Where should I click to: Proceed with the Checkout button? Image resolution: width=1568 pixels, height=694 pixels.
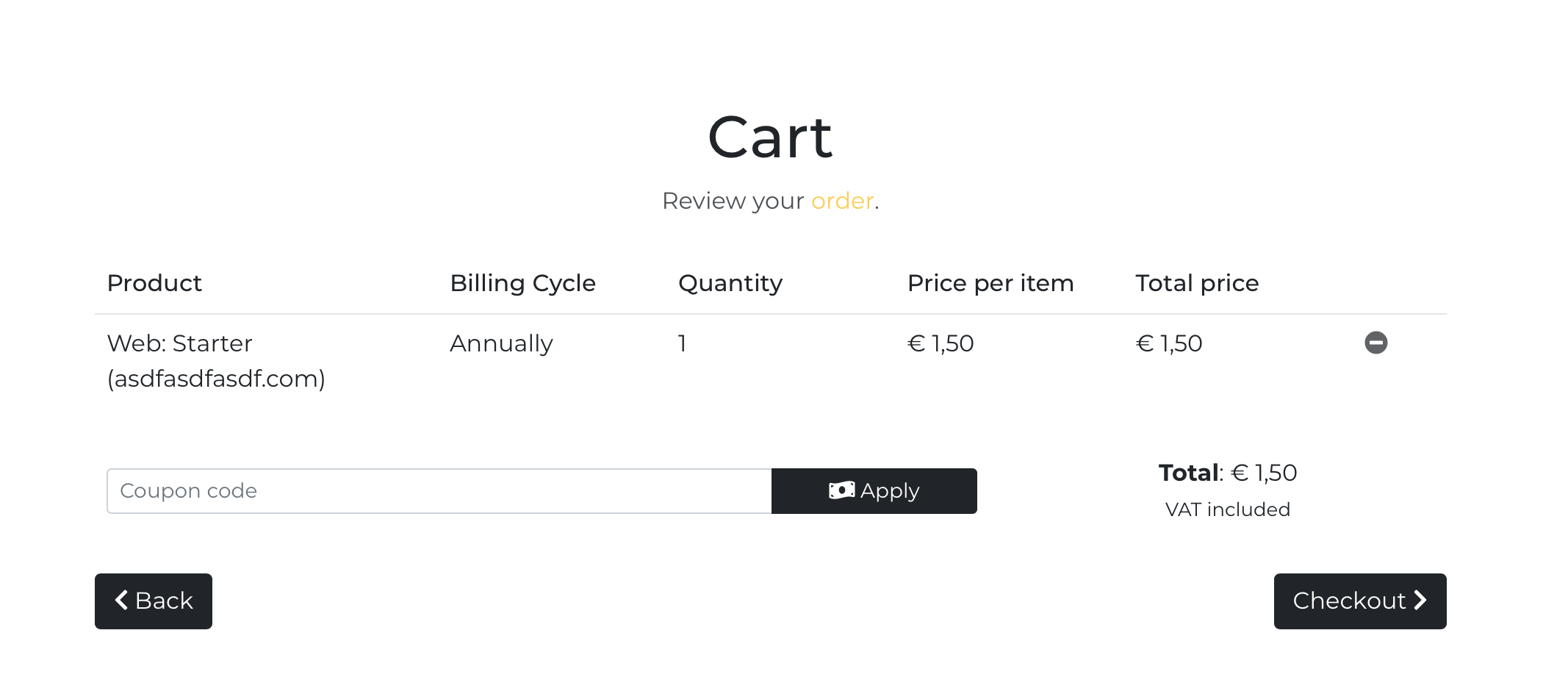point(1359,601)
